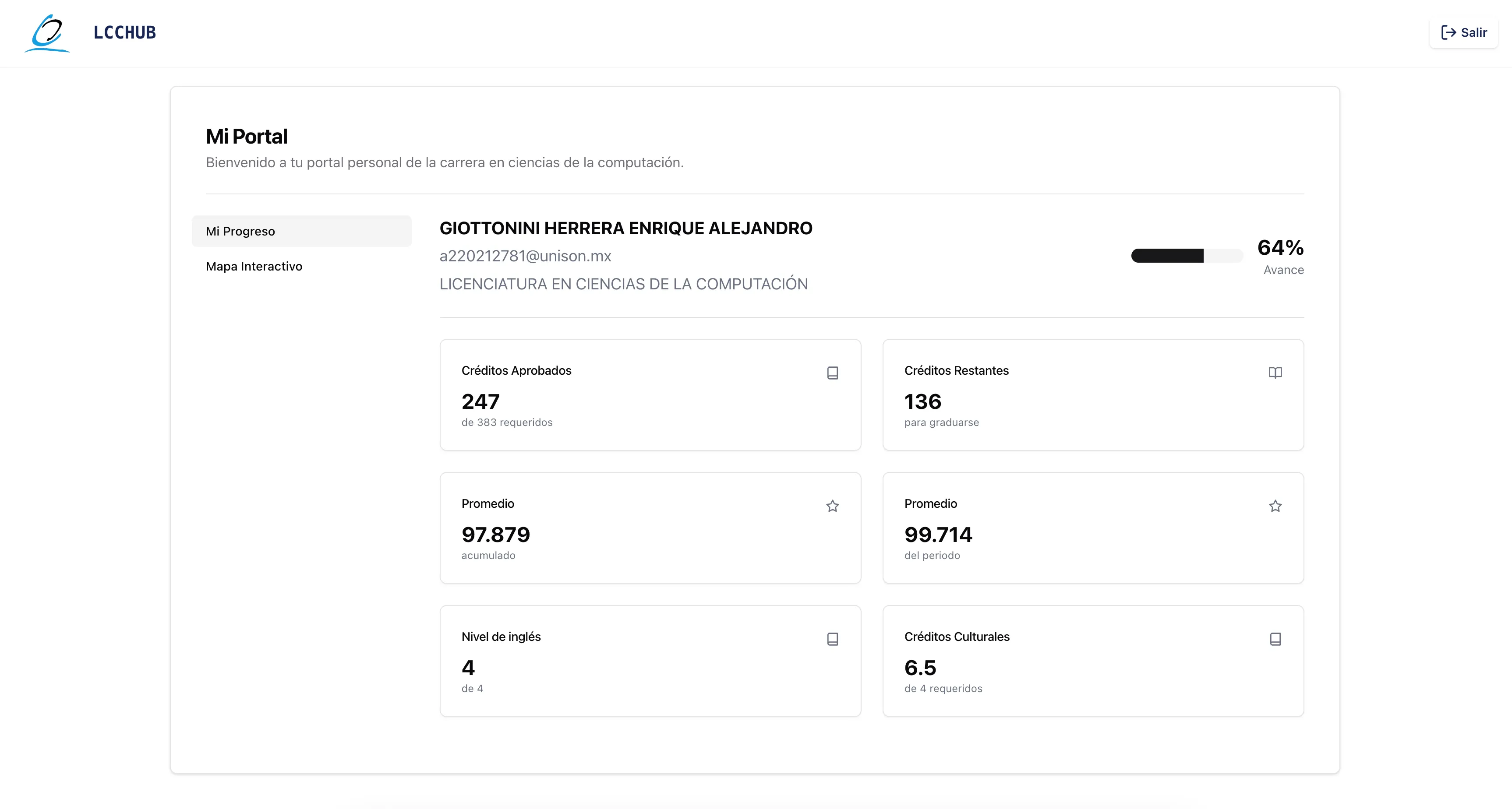Click the GIOTTONINI HERRERA student name heading

626,228
